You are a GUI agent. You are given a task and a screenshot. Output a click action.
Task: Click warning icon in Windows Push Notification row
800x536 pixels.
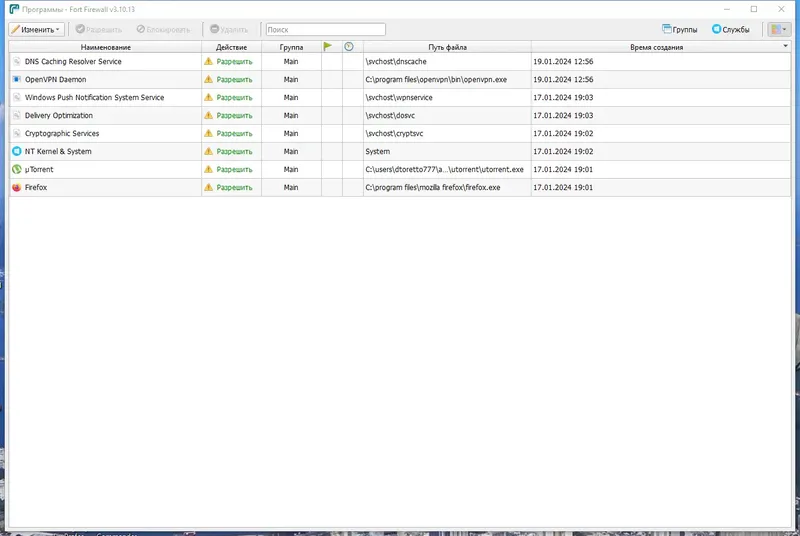208,97
